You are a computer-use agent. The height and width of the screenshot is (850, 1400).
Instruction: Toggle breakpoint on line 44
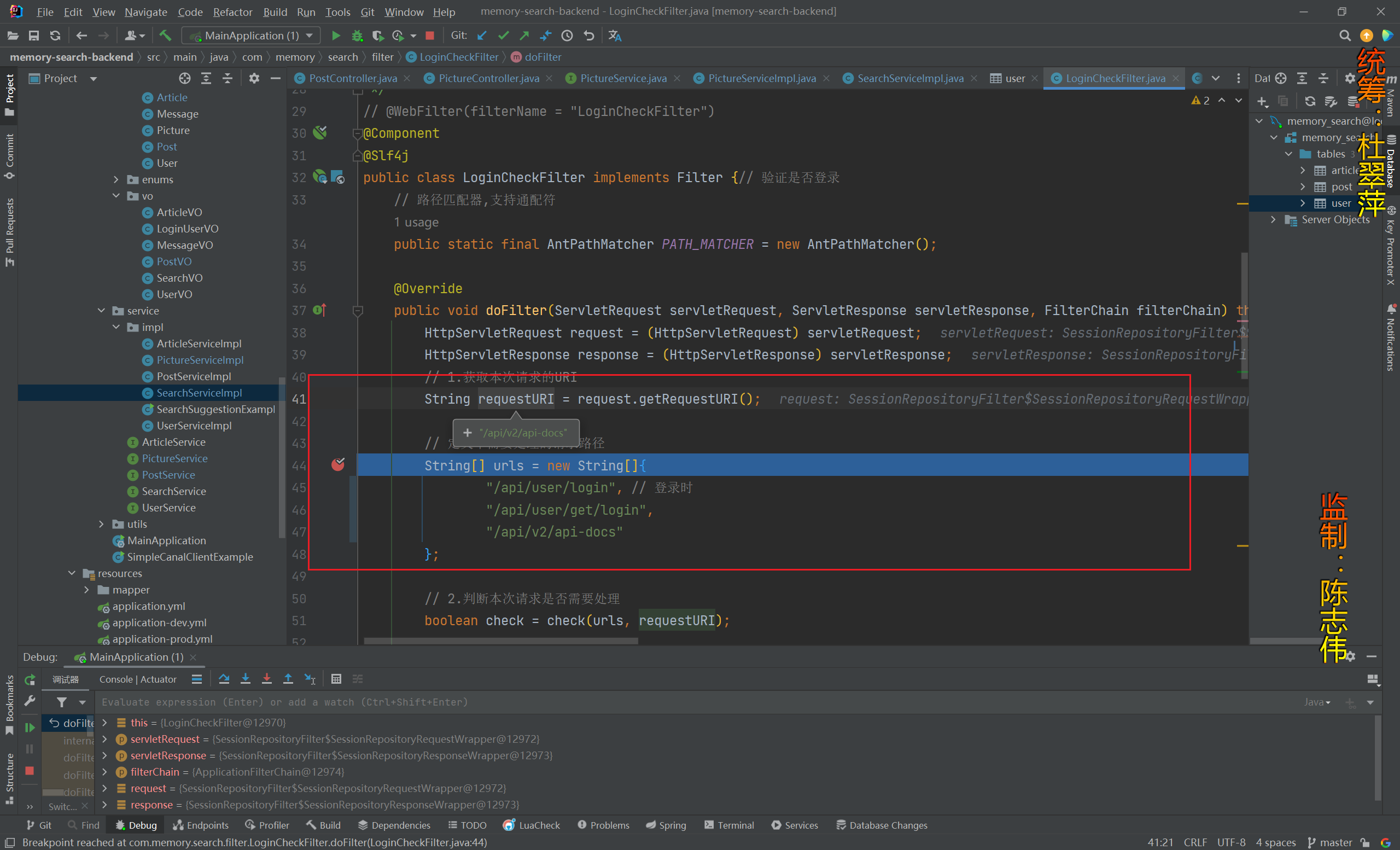[x=337, y=465]
